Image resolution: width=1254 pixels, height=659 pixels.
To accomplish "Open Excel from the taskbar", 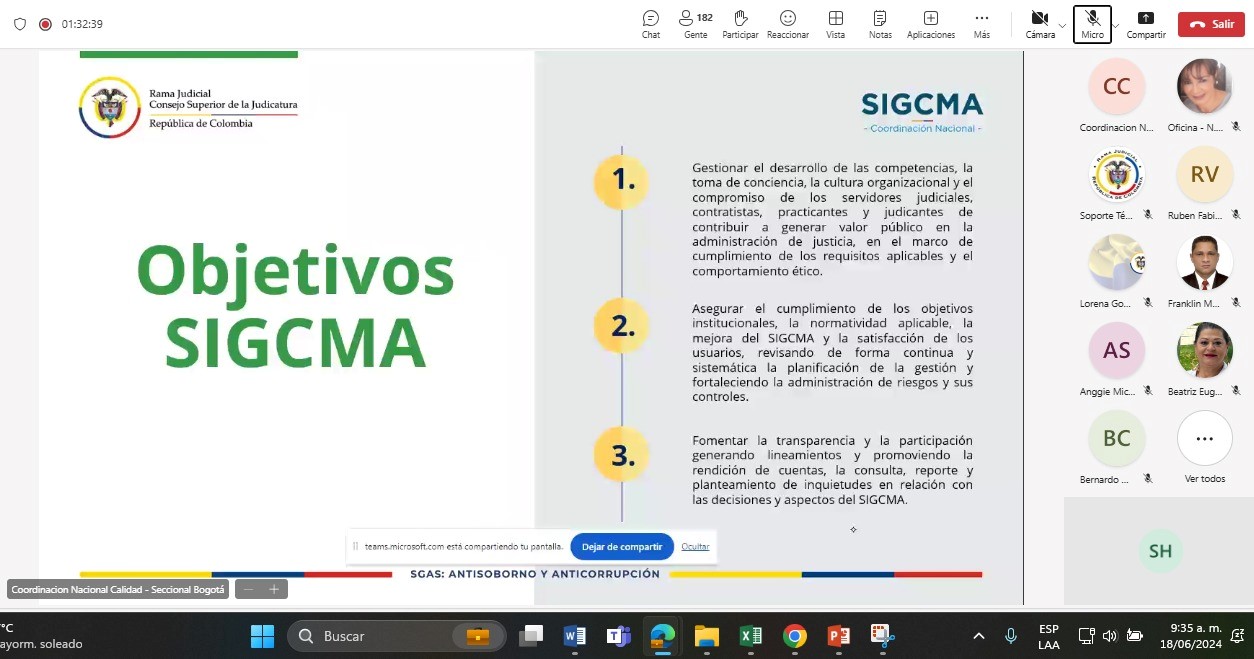I will [x=750, y=636].
